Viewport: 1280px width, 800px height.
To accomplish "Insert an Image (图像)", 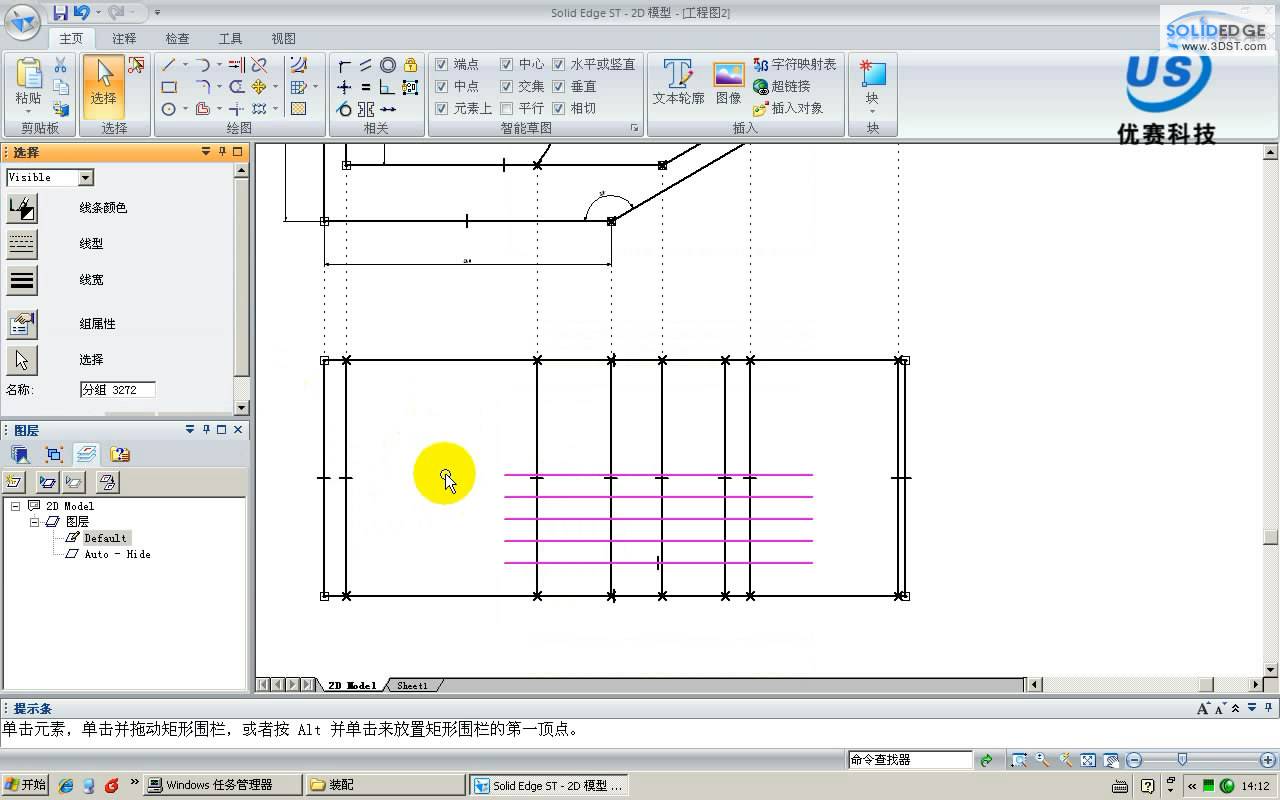I will [x=728, y=82].
